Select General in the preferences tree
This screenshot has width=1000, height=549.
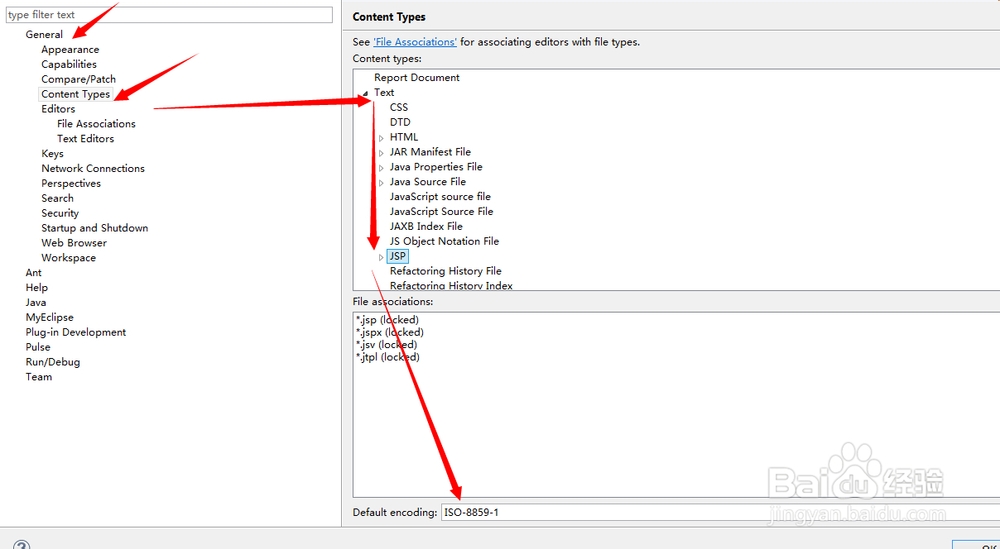[x=44, y=34]
